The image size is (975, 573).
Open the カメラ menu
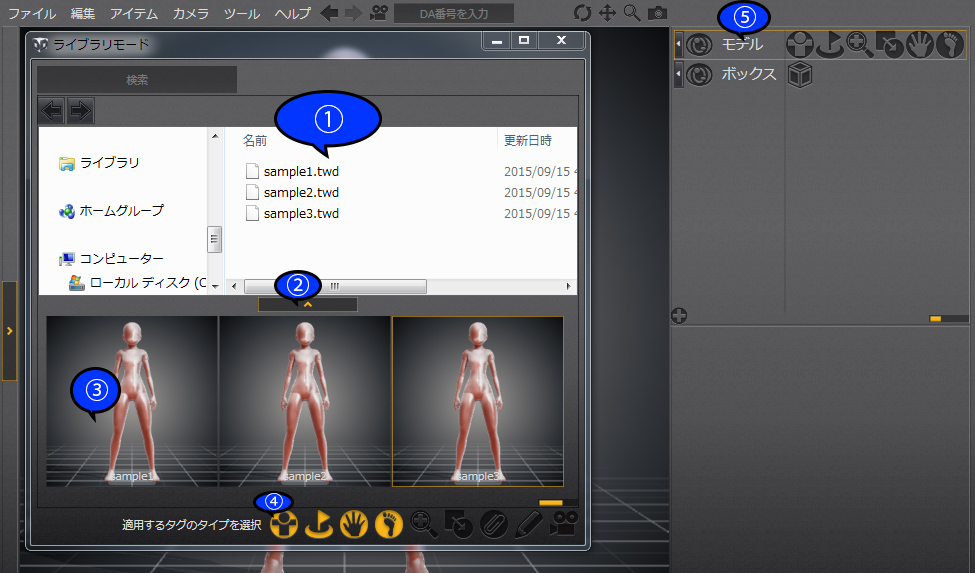pos(190,13)
